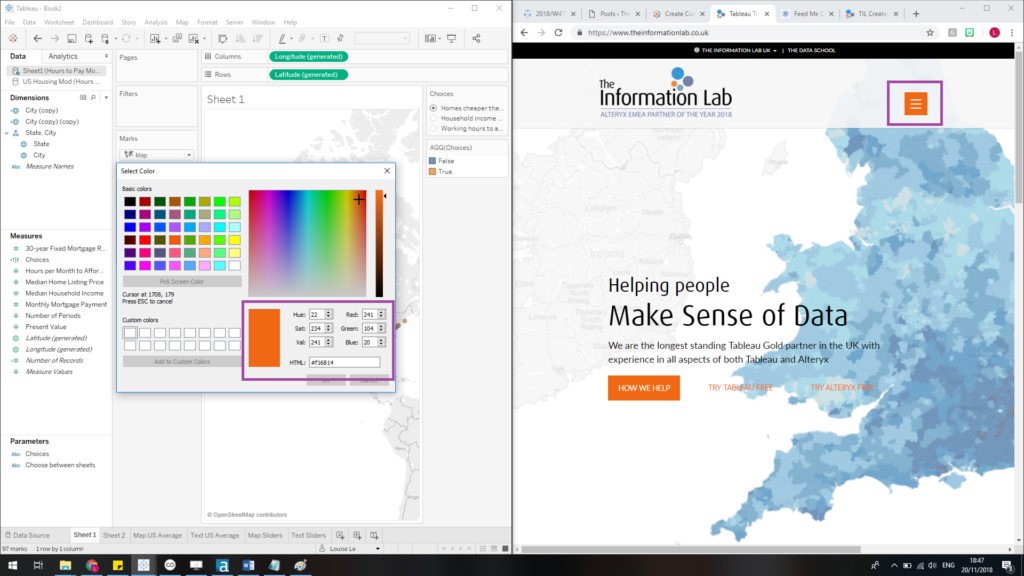The height and width of the screenshot is (576, 1024).
Task: Click the swap rows and columns icon
Action: (x=223, y=39)
